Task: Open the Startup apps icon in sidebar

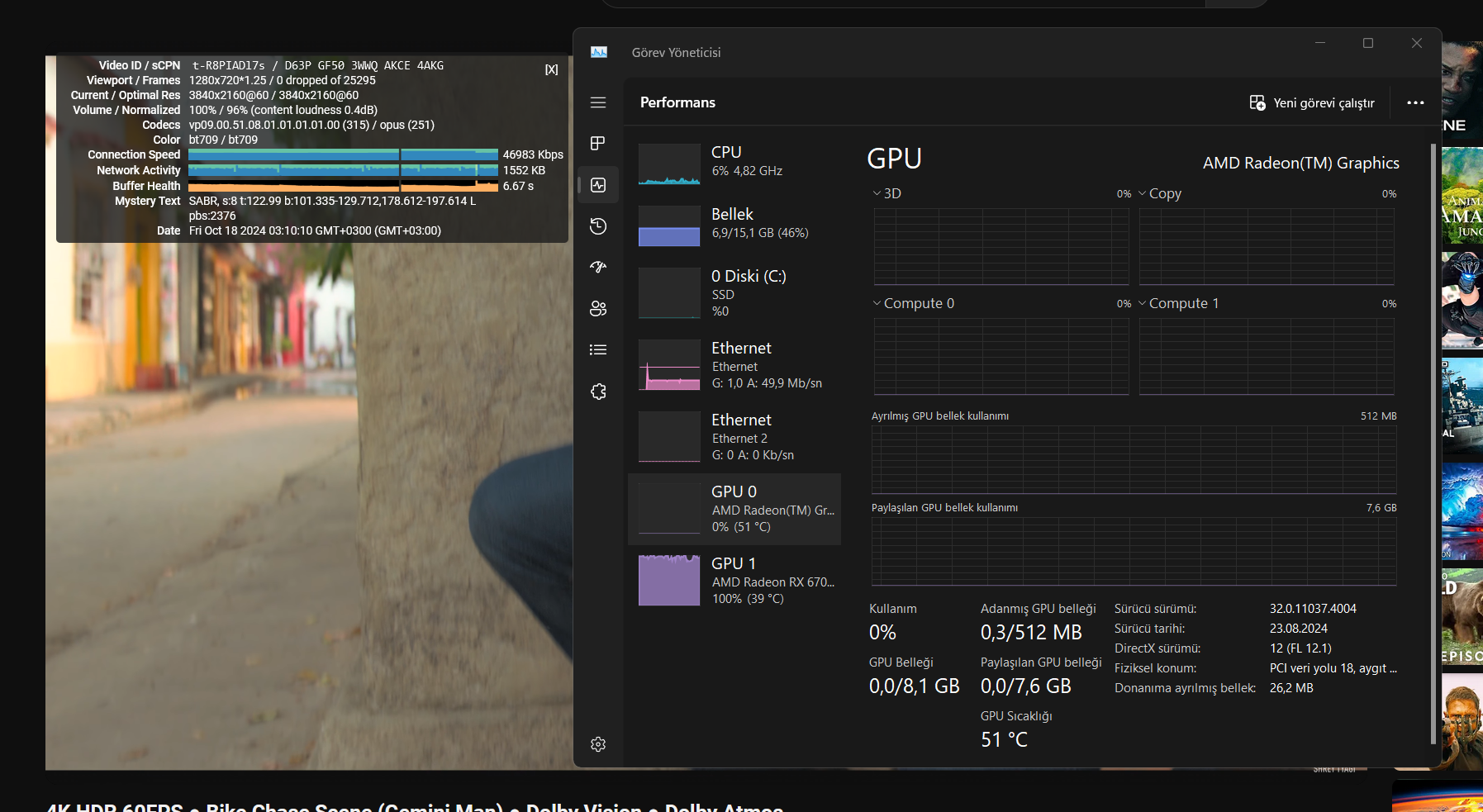Action: (x=598, y=267)
